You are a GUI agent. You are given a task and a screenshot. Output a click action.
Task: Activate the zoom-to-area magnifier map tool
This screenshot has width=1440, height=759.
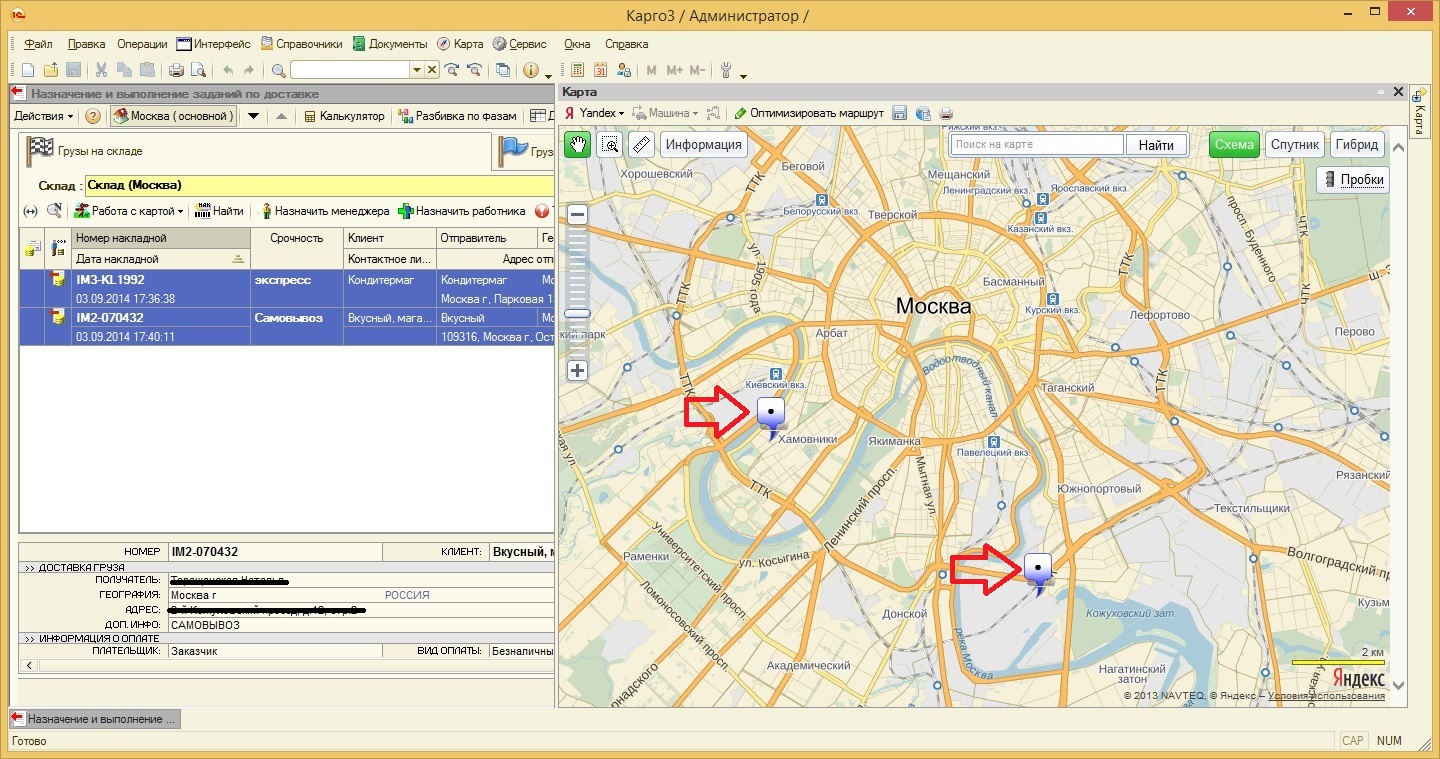click(x=609, y=144)
